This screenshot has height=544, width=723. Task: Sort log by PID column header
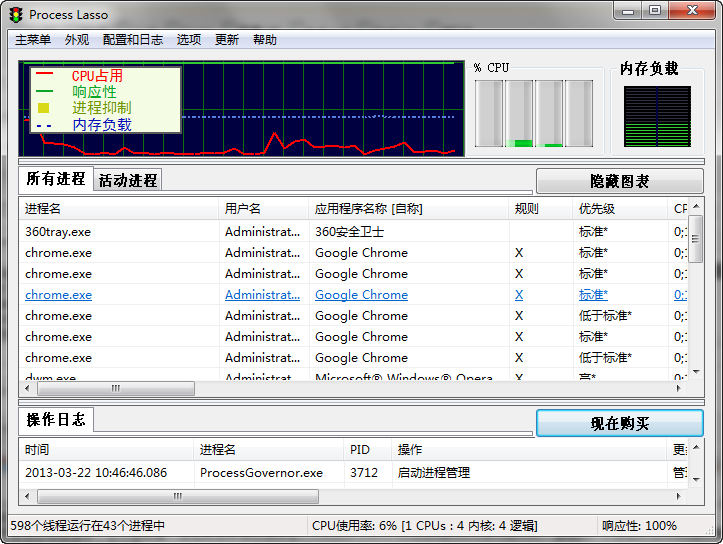(367, 449)
